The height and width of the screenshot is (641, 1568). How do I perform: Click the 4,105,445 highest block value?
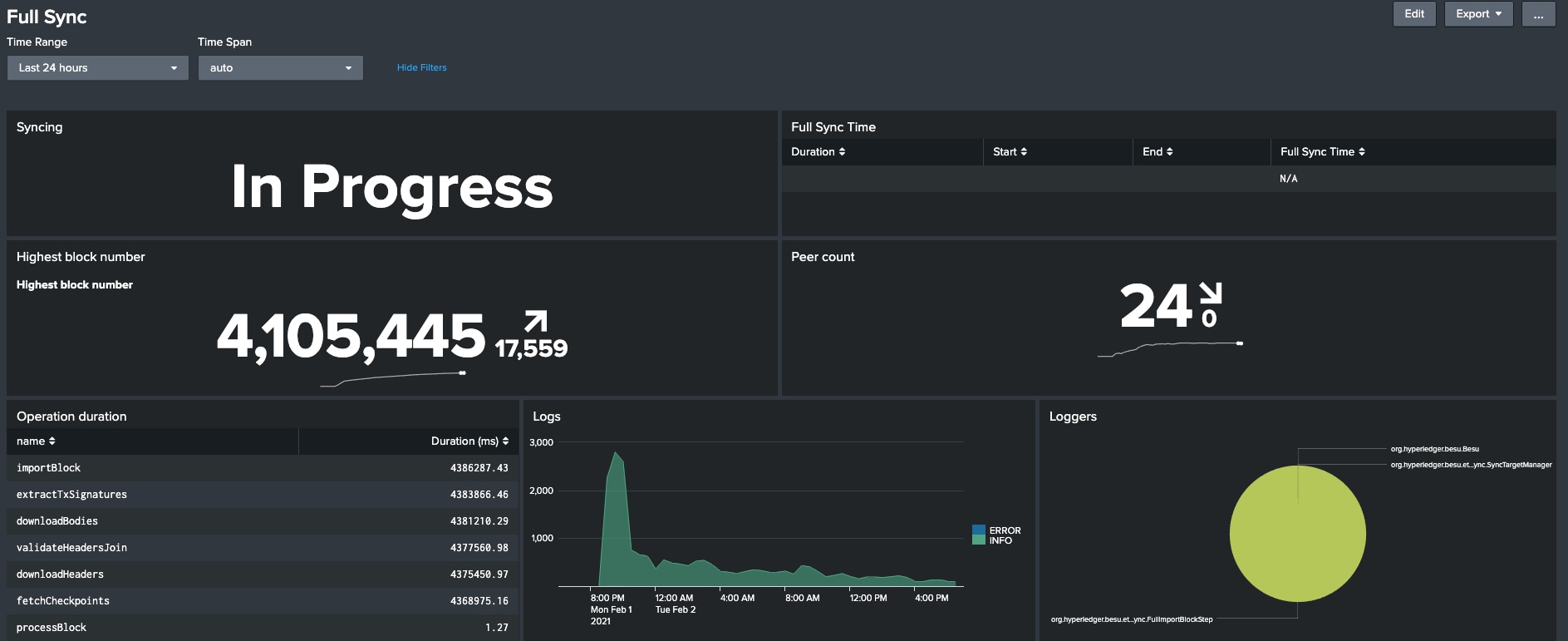[351, 337]
